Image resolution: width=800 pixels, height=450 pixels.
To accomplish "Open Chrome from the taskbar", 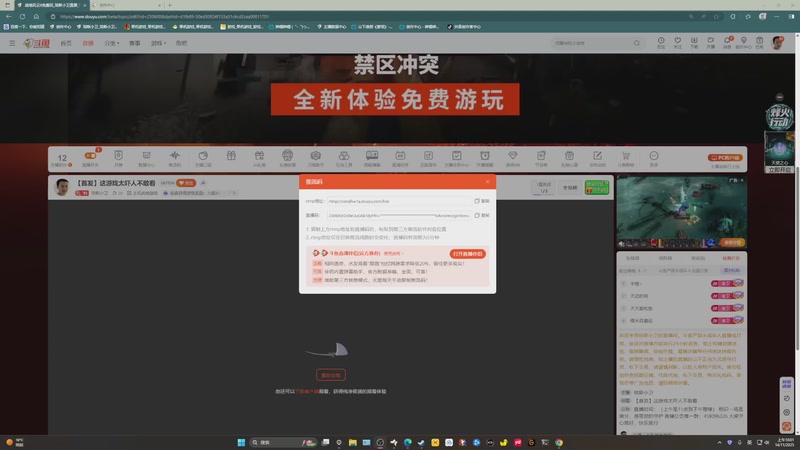I will click(x=559, y=442).
